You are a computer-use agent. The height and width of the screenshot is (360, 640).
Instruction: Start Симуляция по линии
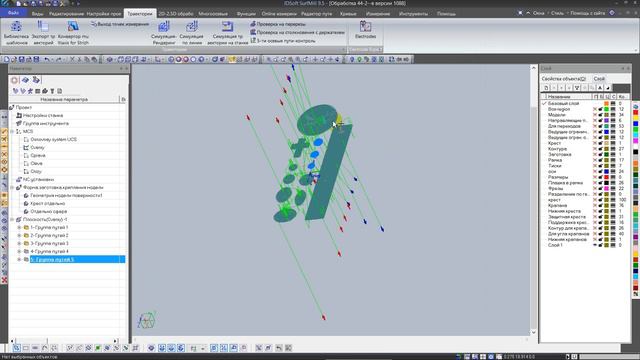click(191, 33)
